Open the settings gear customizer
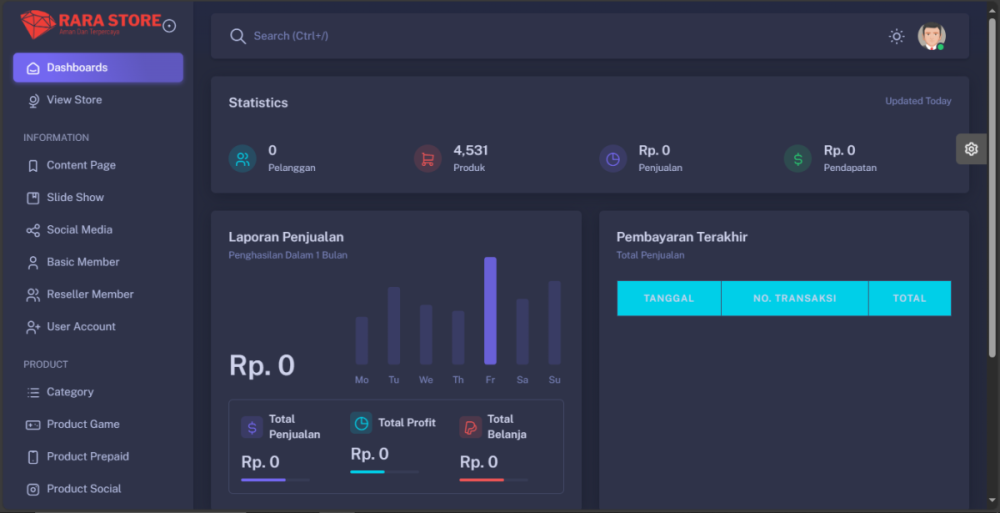Screen dimensions: 1000x513 [971, 149]
